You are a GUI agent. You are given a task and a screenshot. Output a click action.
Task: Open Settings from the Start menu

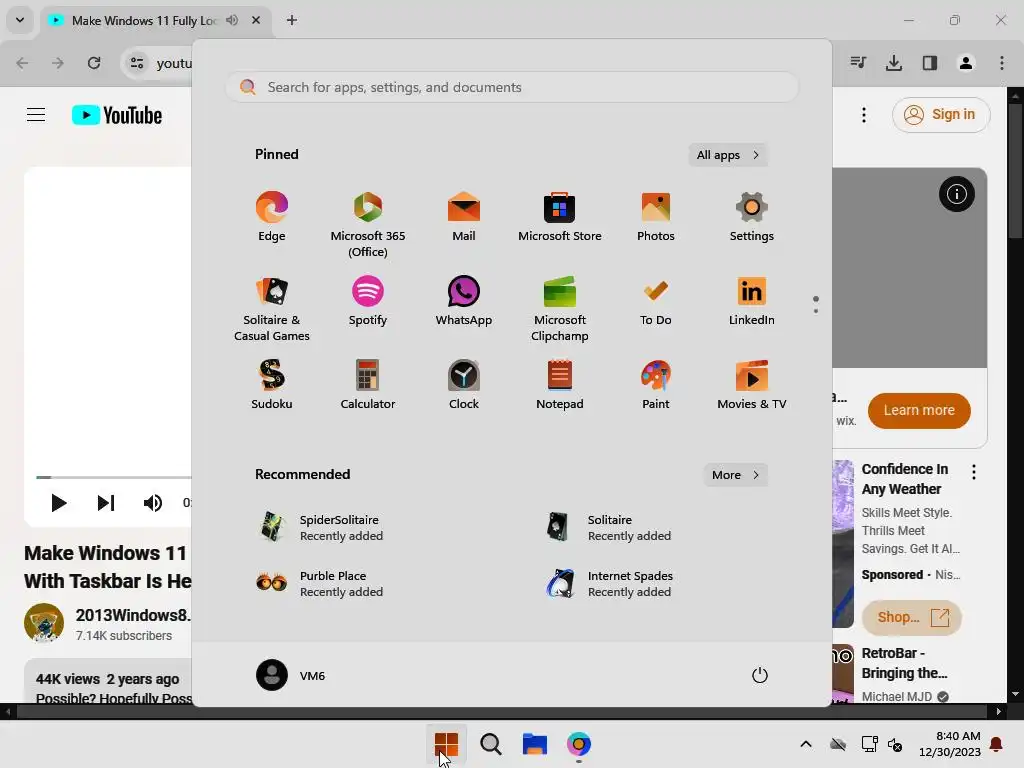click(752, 217)
